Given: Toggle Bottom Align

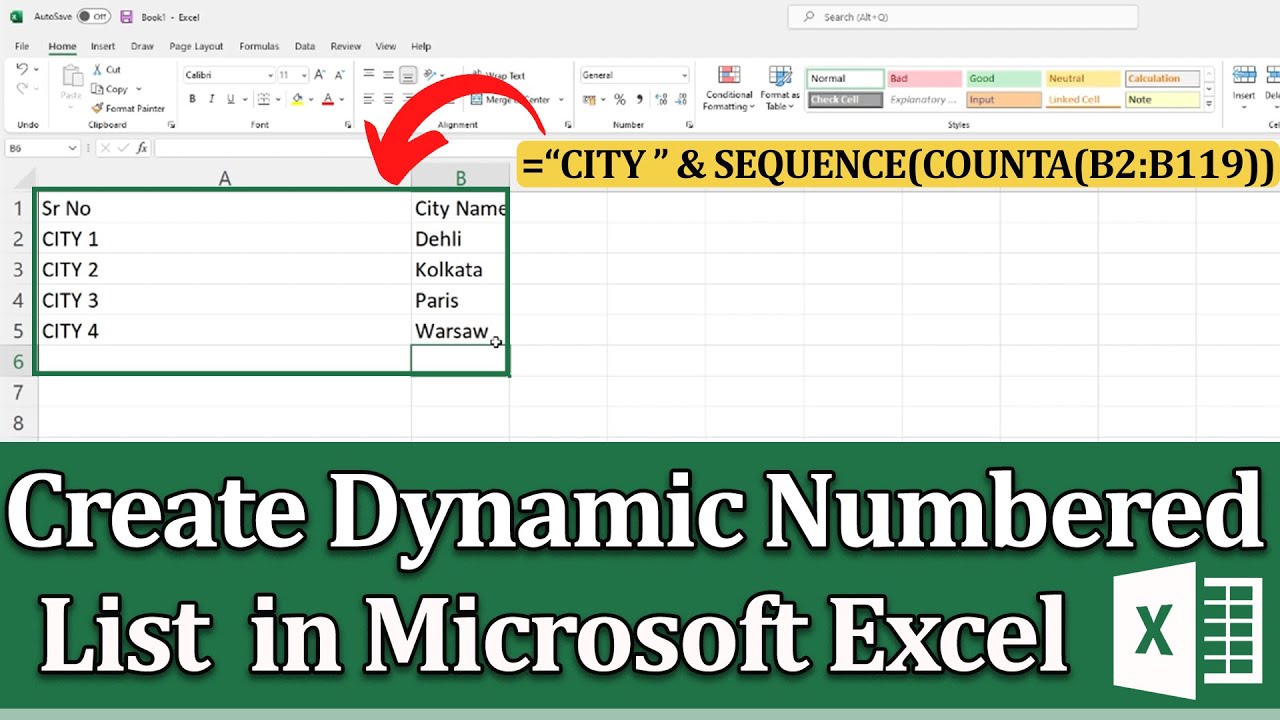Looking at the screenshot, I should (x=408, y=75).
